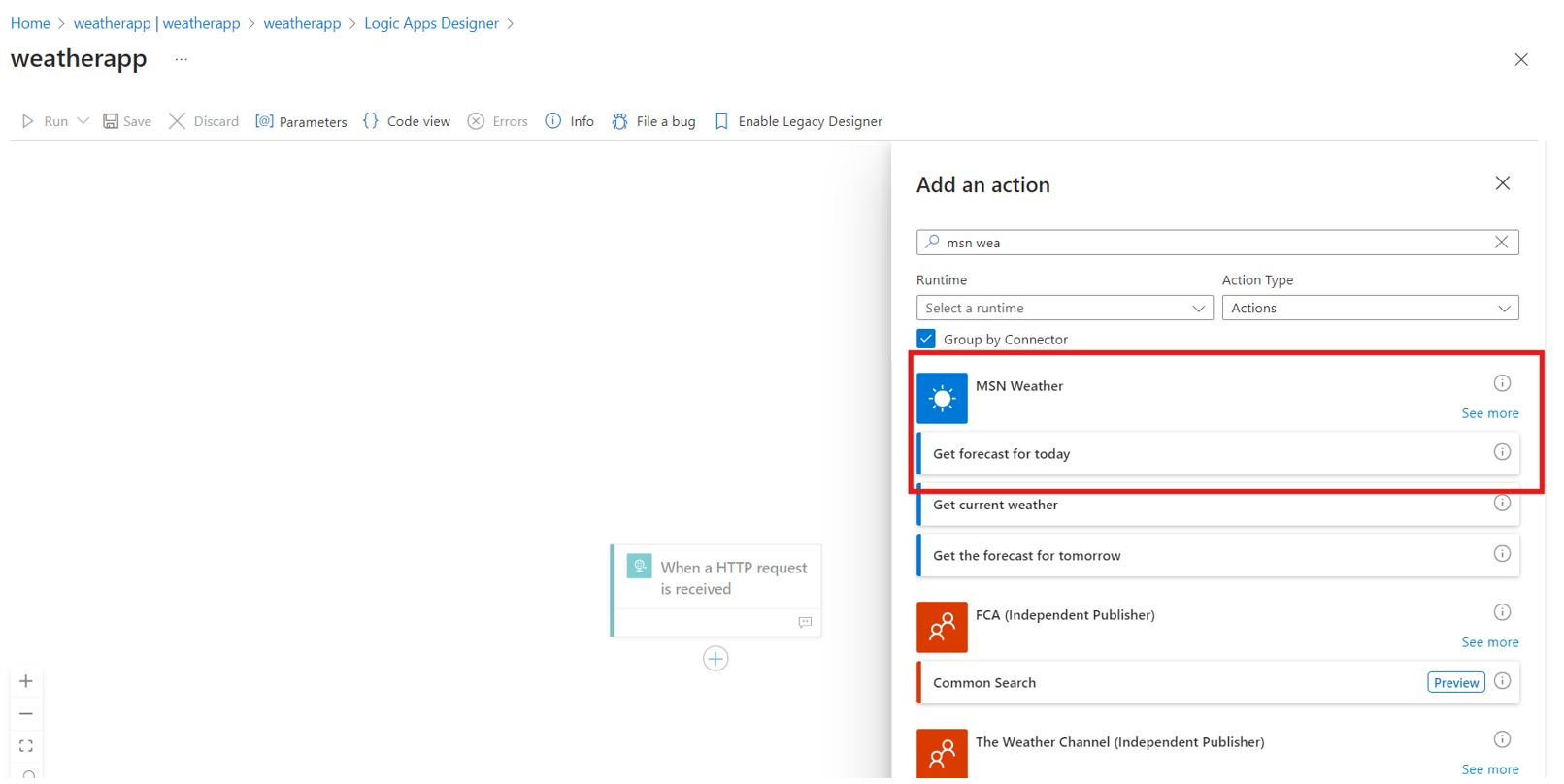The image size is (1564, 784).
Task: Zoom in on the designer canvas
Action: (26, 681)
